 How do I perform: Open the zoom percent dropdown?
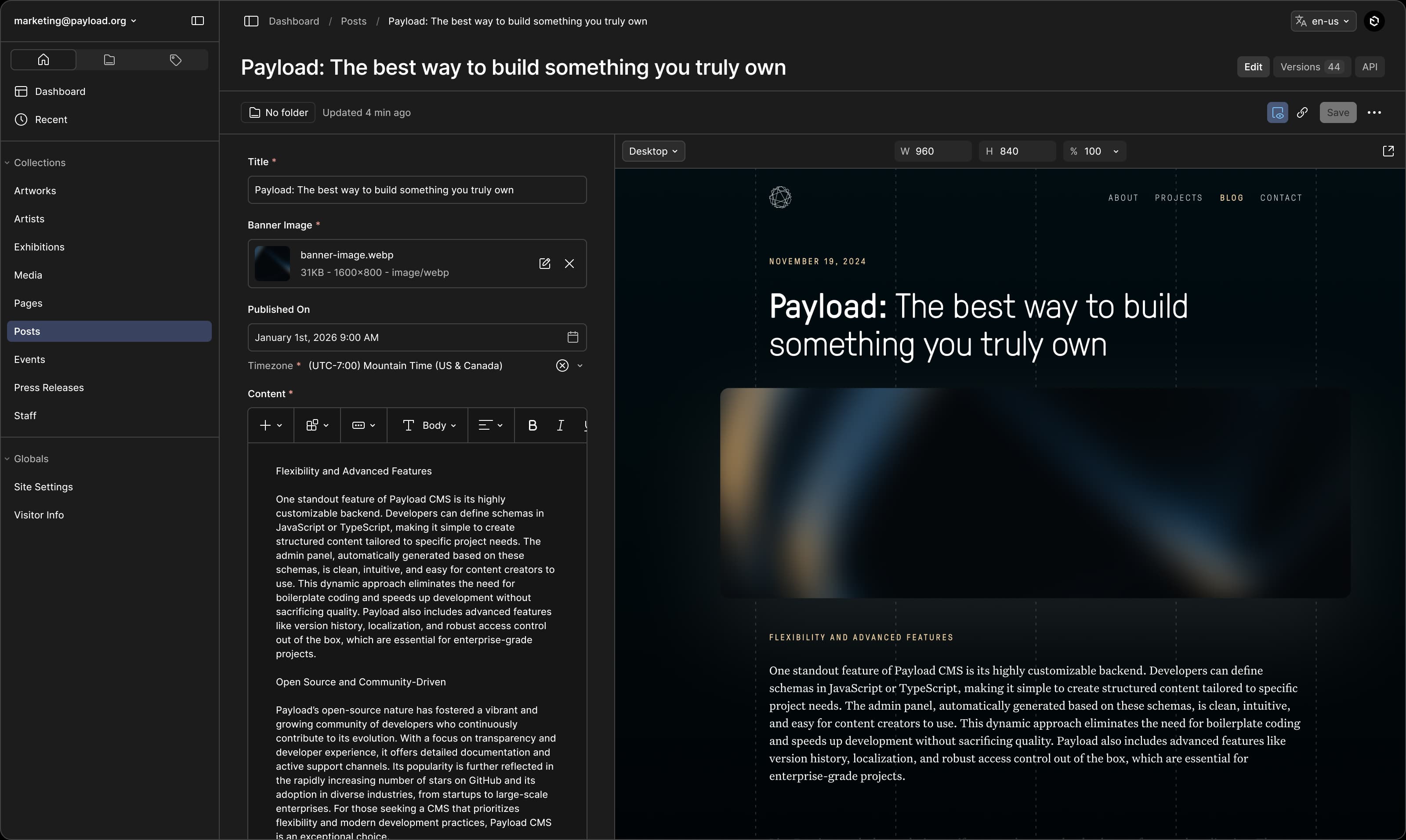[x=1116, y=151]
